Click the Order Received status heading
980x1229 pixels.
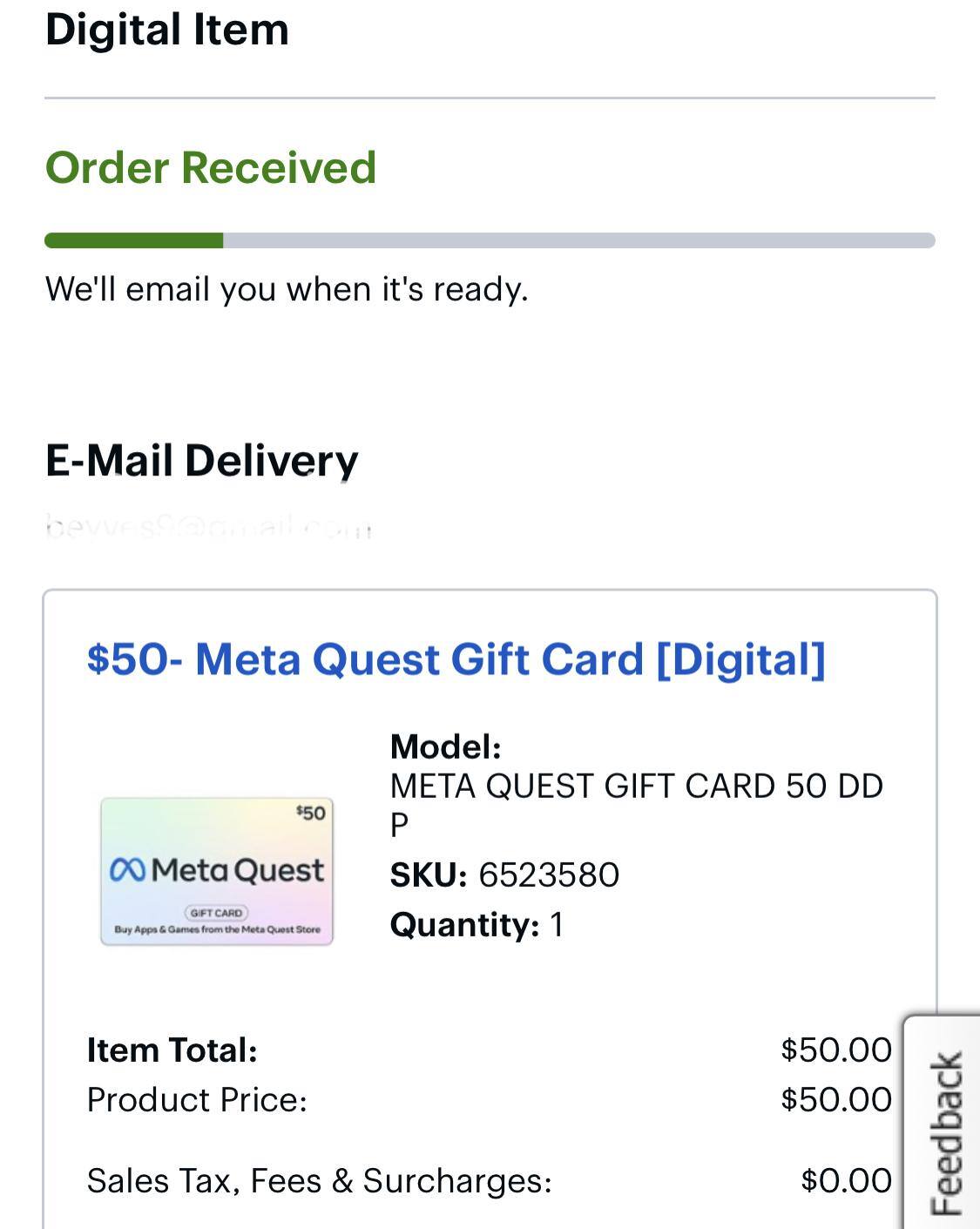tap(211, 167)
